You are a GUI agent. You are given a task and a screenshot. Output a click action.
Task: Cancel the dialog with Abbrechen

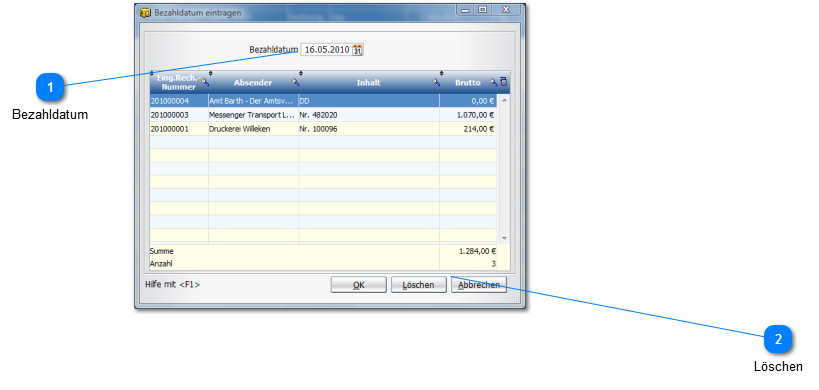coord(479,285)
